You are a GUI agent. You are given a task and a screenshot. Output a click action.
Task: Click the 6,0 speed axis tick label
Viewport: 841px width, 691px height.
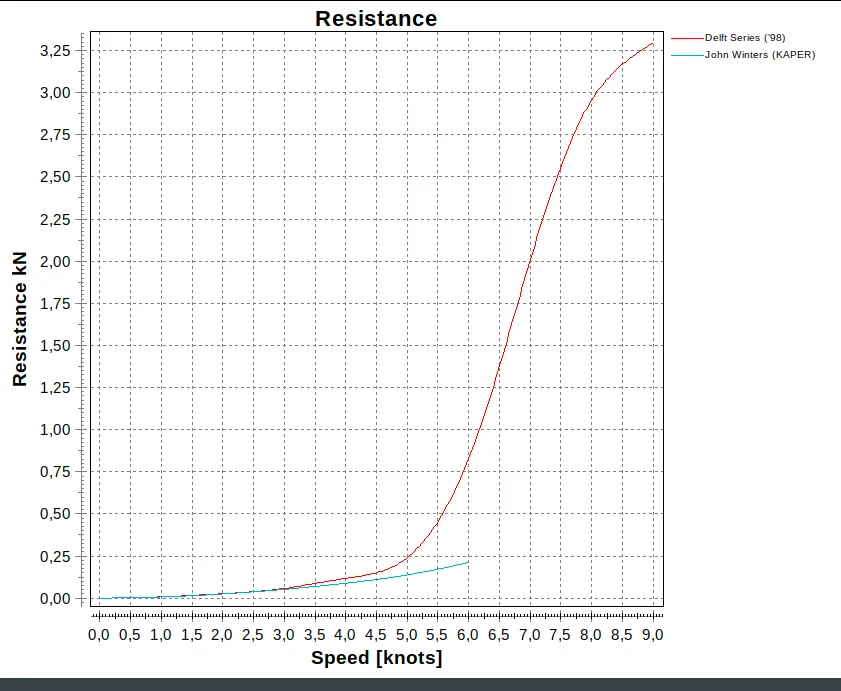coord(468,634)
